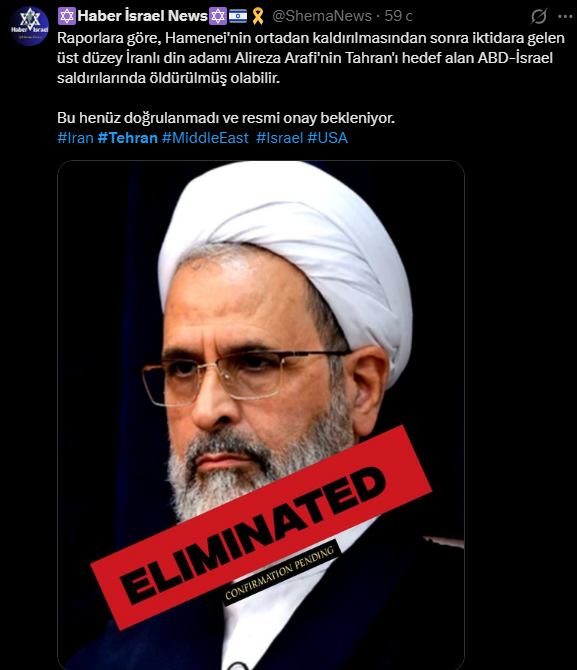This screenshot has width=577, height=670.
Task: Click the line "Bu henüz doğrulanmadı" text
Action: pyautogui.click(x=226, y=118)
